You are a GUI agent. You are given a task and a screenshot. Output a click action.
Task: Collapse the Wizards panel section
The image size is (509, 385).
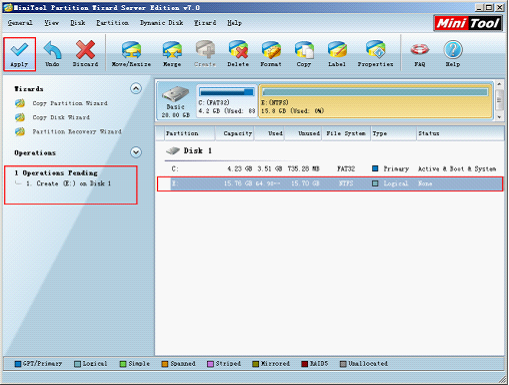pyautogui.click(x=136, y=88)
